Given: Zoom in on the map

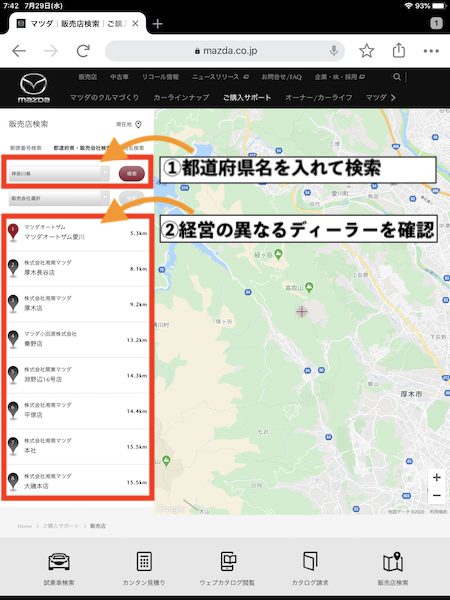Looking at the screenshot, I should click(x=437, y=477).
